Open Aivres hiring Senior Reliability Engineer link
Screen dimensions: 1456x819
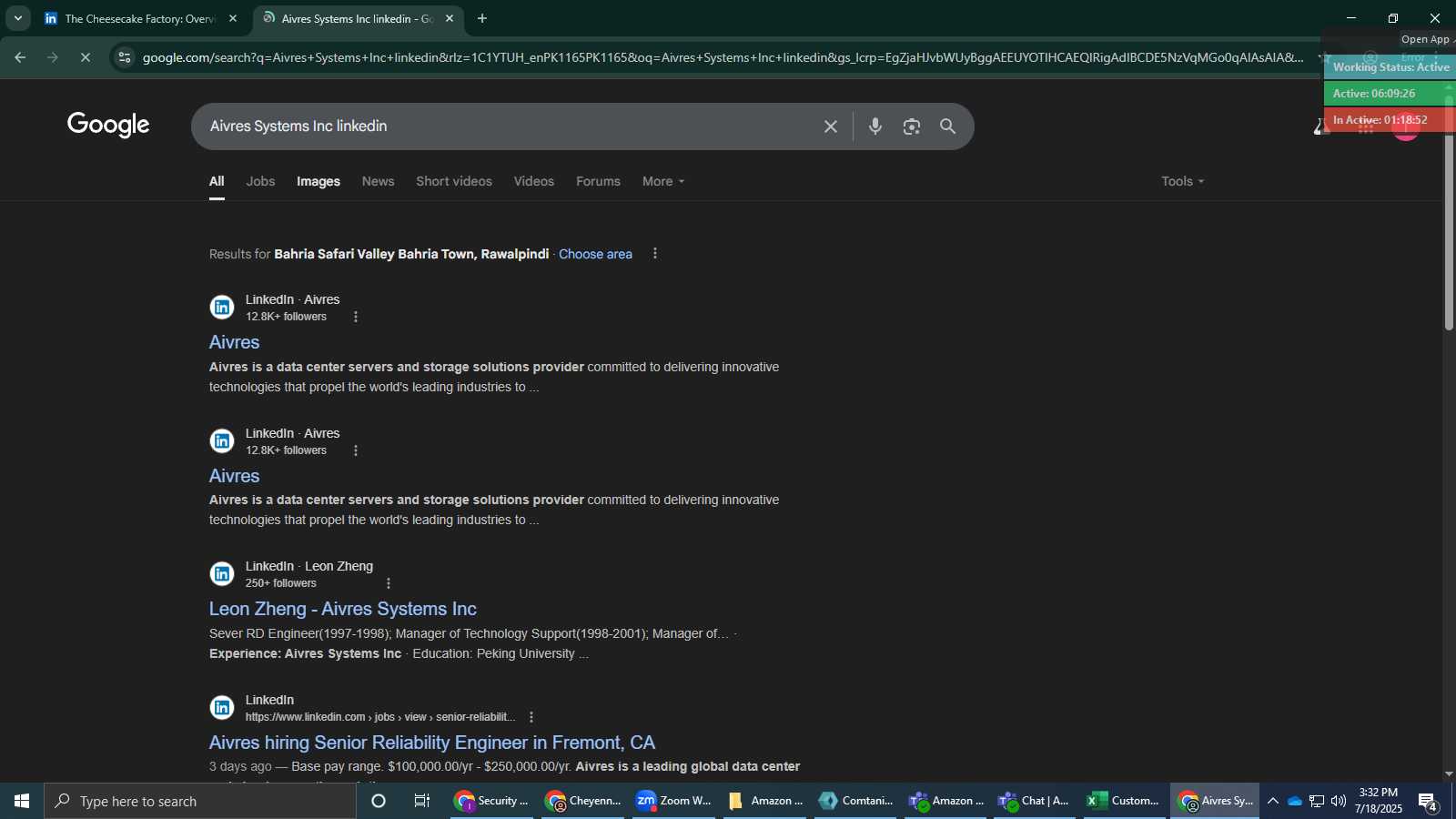(x=432, y=743)
